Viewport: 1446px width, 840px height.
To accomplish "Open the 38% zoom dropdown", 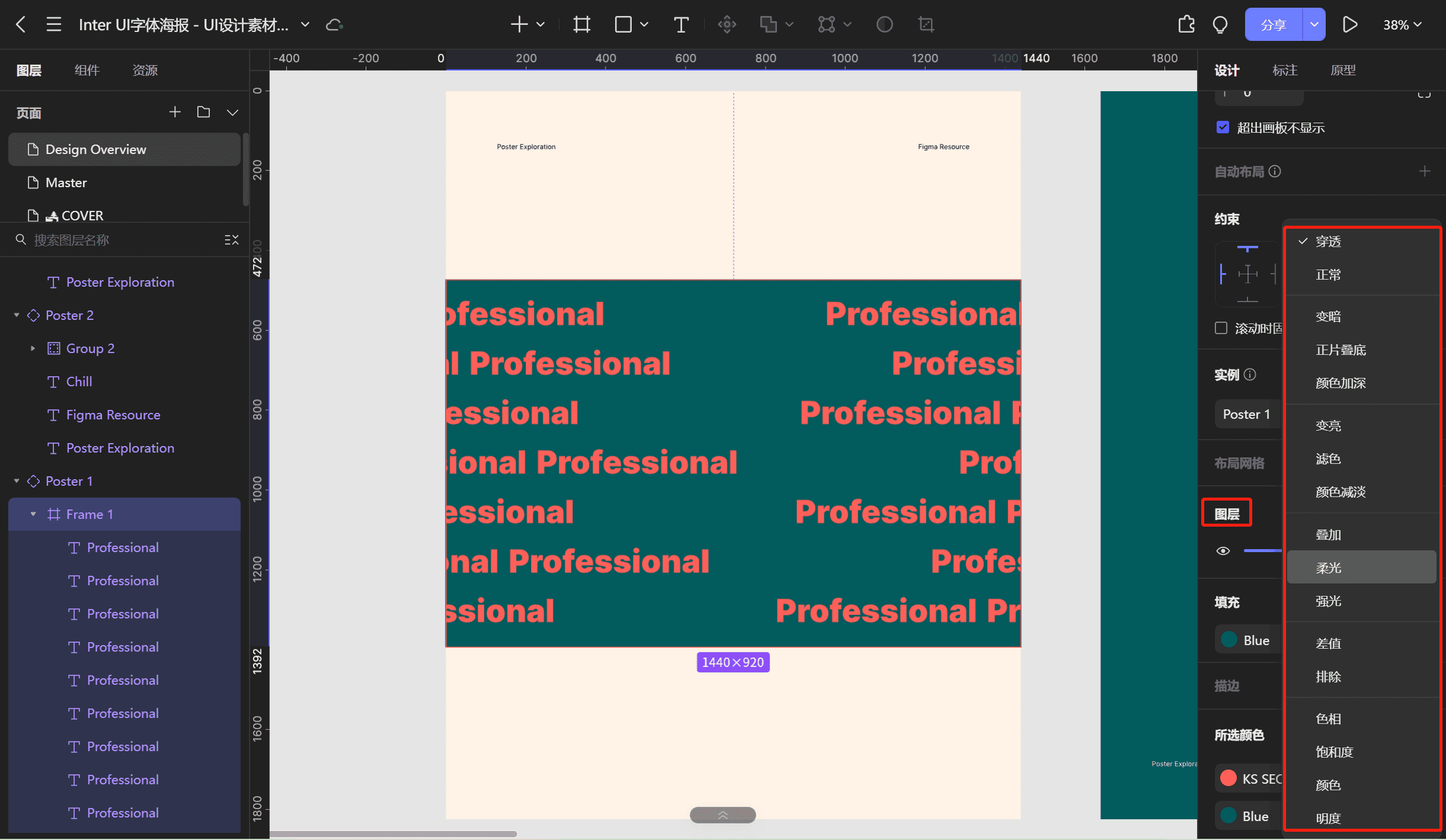I will pos(1402,25).
